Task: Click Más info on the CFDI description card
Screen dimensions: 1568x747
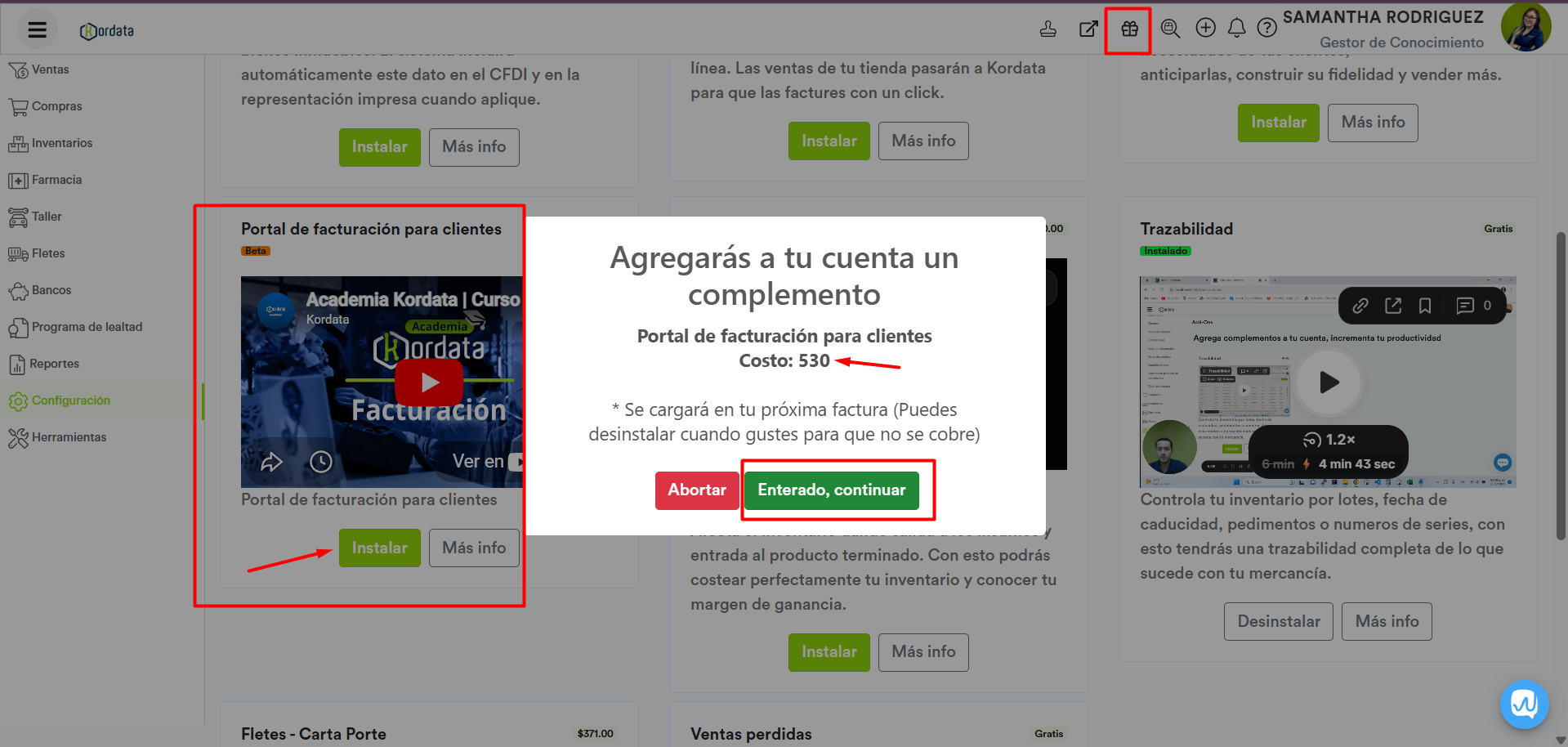Action: coord(474,147)
